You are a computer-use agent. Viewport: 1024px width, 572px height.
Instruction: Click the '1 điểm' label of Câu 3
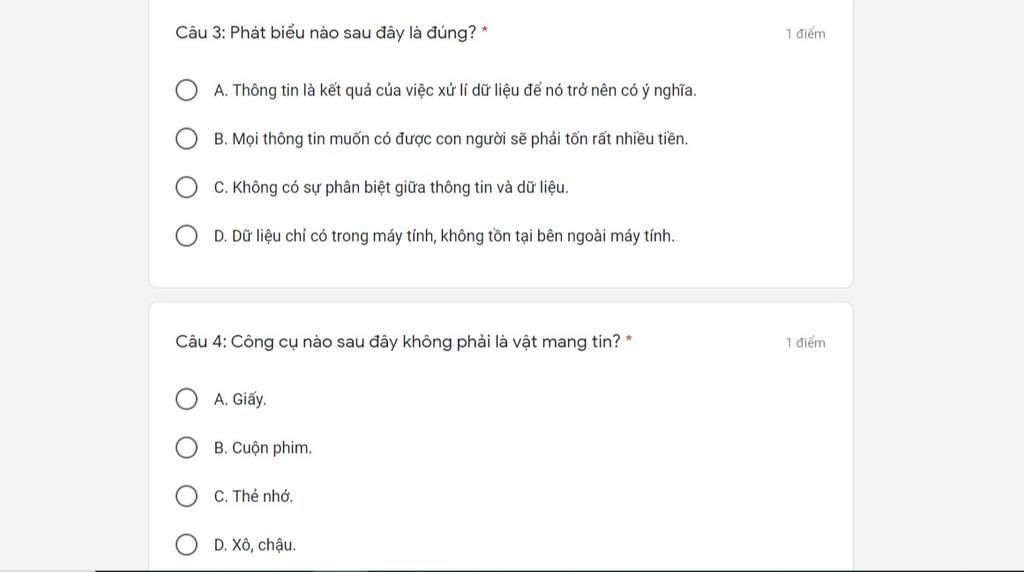(x=805, y=34)
